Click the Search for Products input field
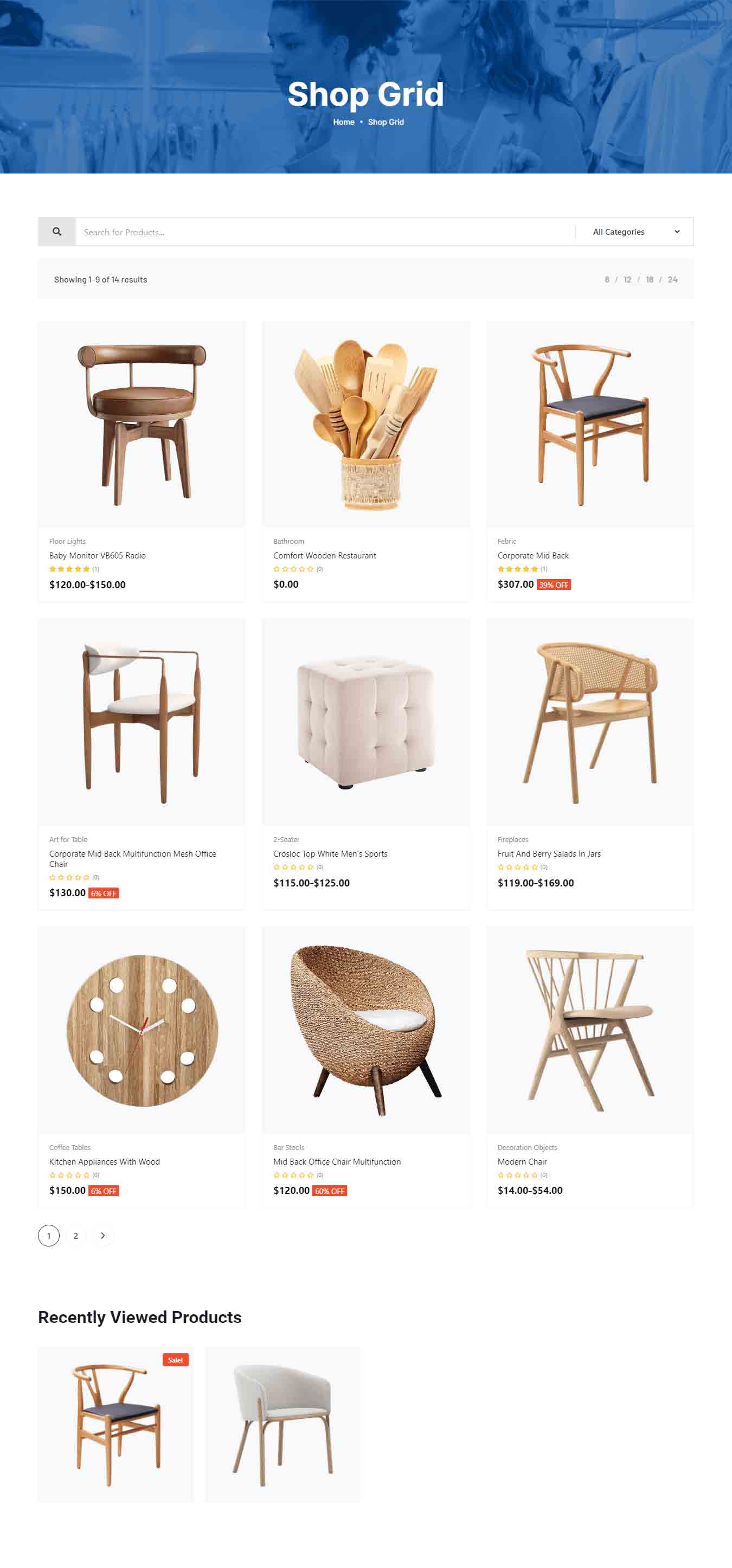 (325, 232)
